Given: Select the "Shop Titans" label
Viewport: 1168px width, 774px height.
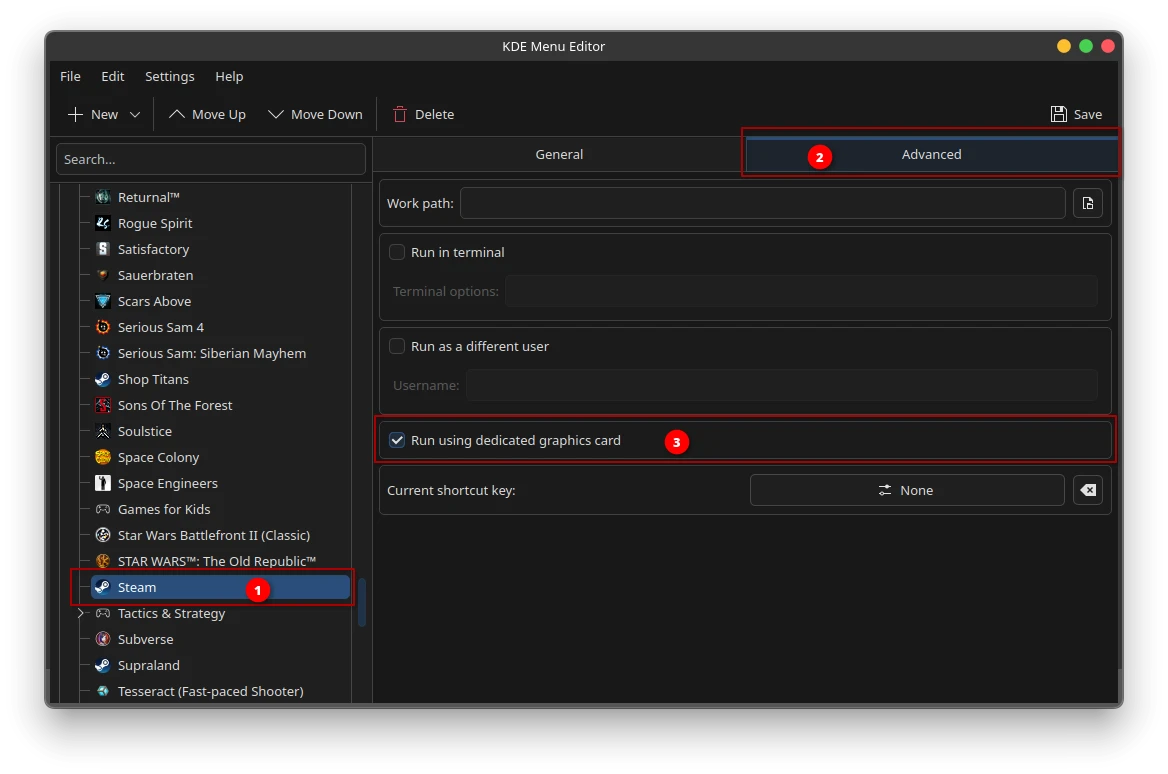Looking at the screenshot, I should [x=153, y=380].
